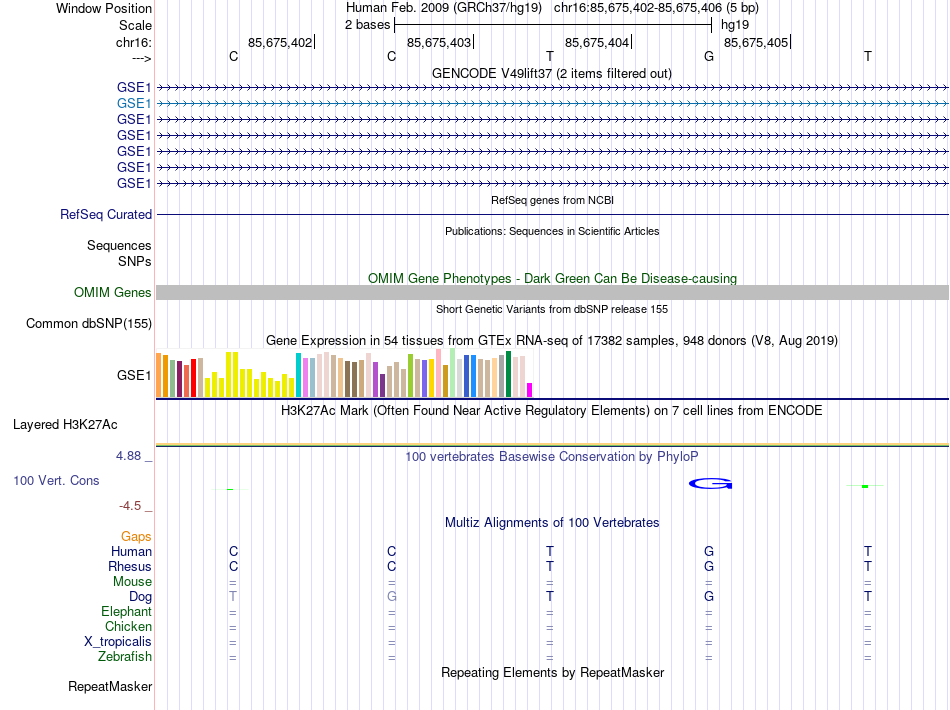Viewport: 950px width, 710px height.
Task: Click the magenta bar ending GTEx chart
Action: tap(530, 390)
